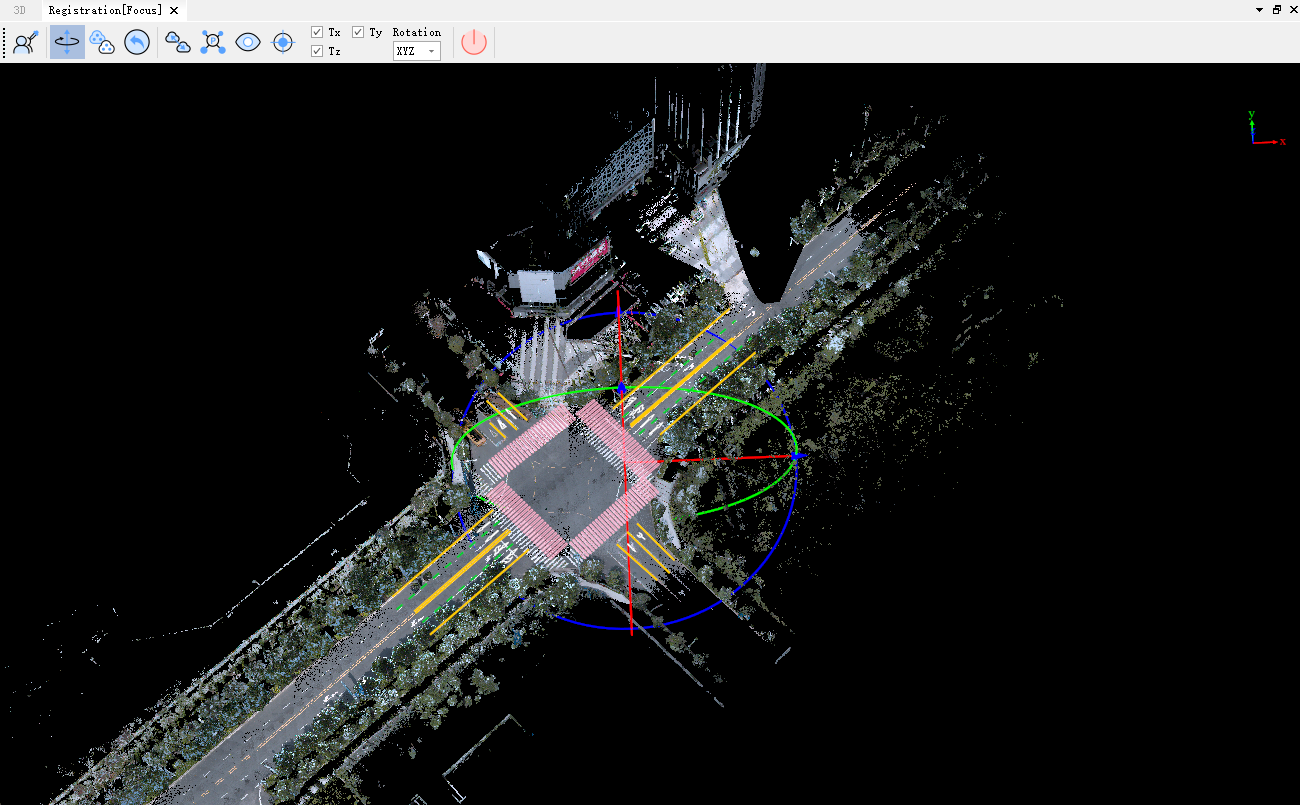Click the crosshair target icon
The height and width of the screenshot is (805, 1300).
(283, 42)
